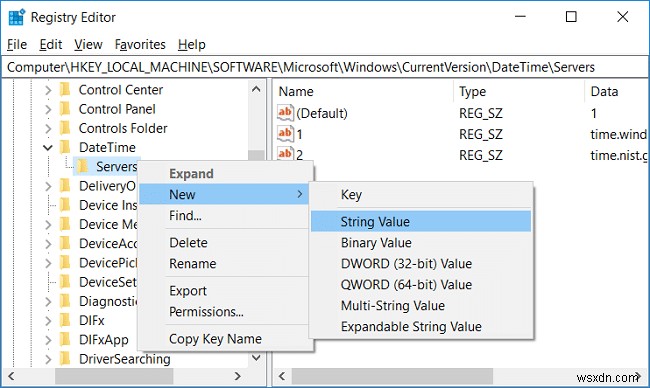Open the View menu

click(x=88, y=44)
